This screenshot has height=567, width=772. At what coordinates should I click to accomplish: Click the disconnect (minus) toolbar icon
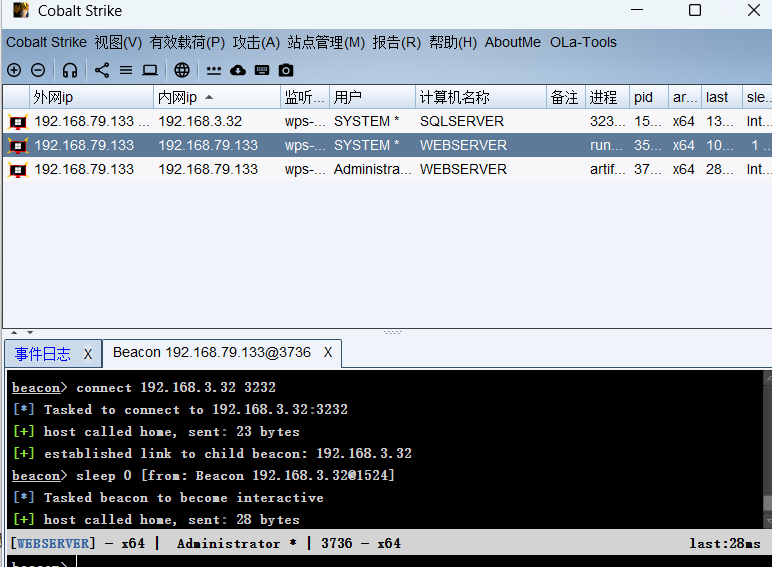coord(38,70)
